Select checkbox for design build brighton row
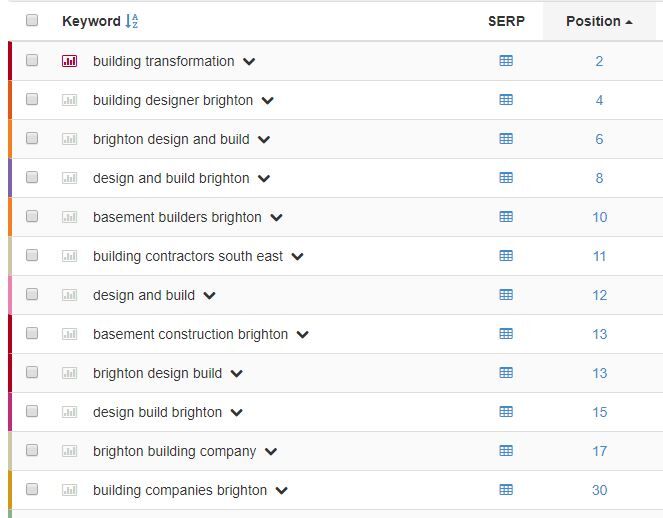The height and width of the screenshot is (518, 663). click(x=32, y=411)
